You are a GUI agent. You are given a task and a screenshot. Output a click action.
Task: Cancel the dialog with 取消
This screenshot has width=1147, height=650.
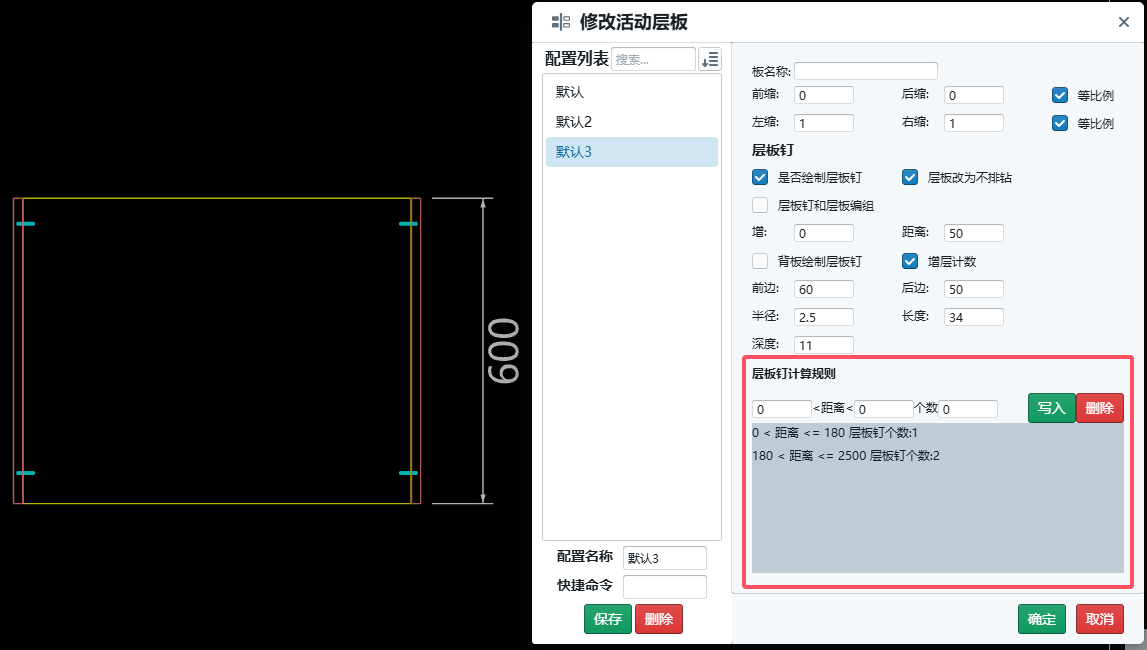click(1100, 619)
